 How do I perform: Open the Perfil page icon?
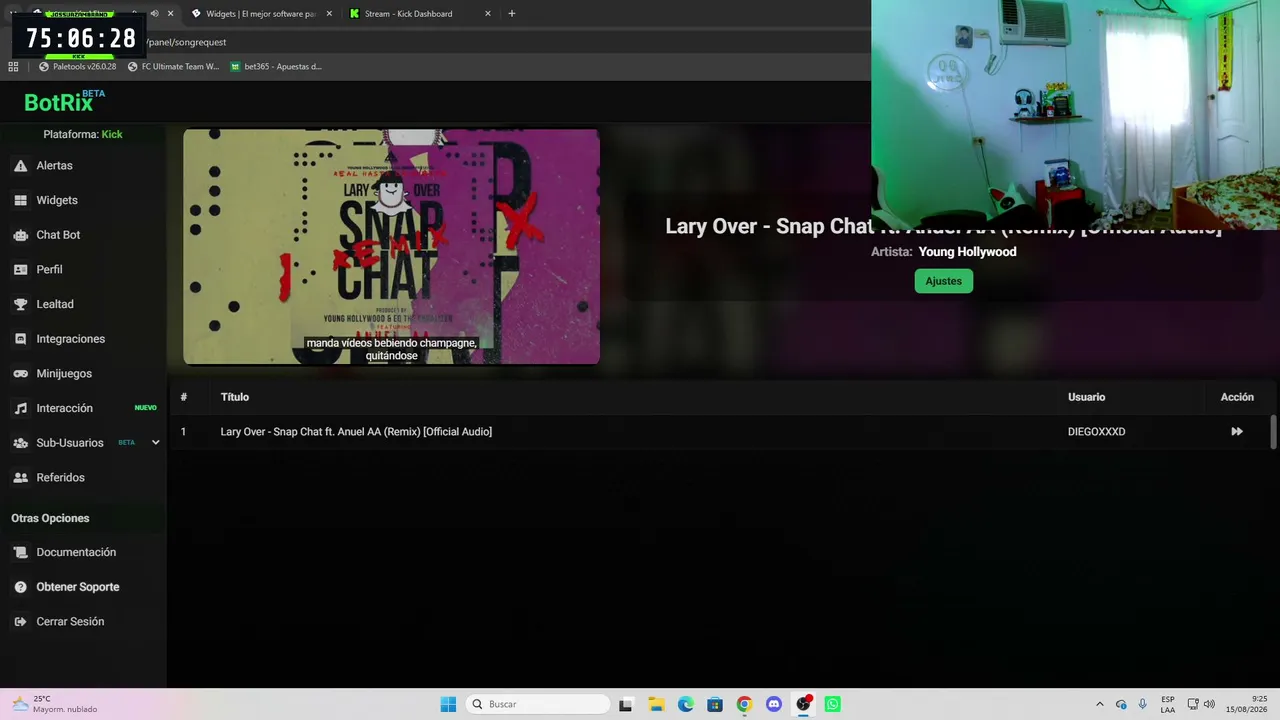(x=20, y=270)
